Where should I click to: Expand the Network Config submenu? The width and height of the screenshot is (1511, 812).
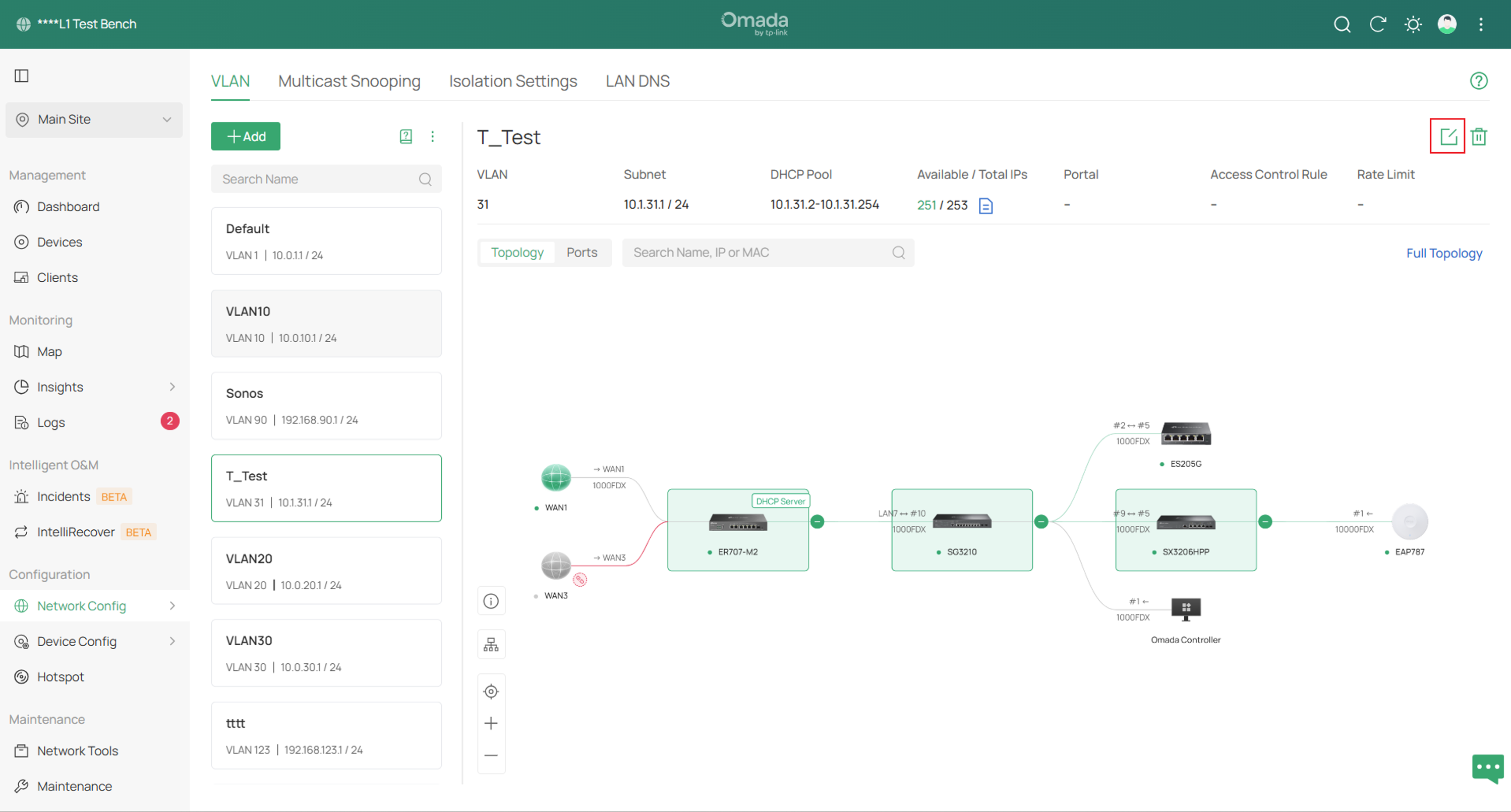coord(172,606)
